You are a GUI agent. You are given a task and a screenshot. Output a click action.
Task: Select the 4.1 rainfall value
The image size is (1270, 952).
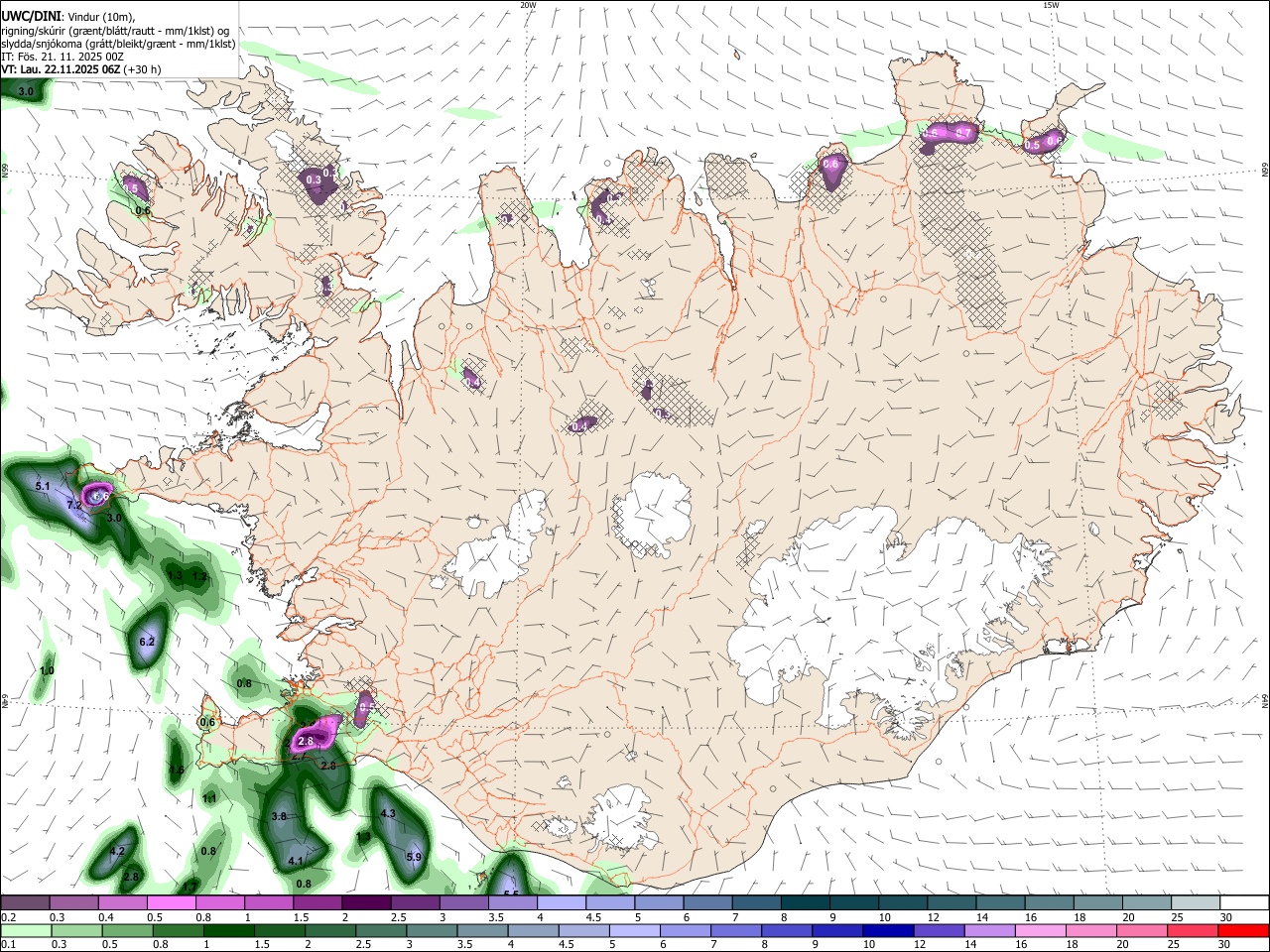tap(295, 861)
